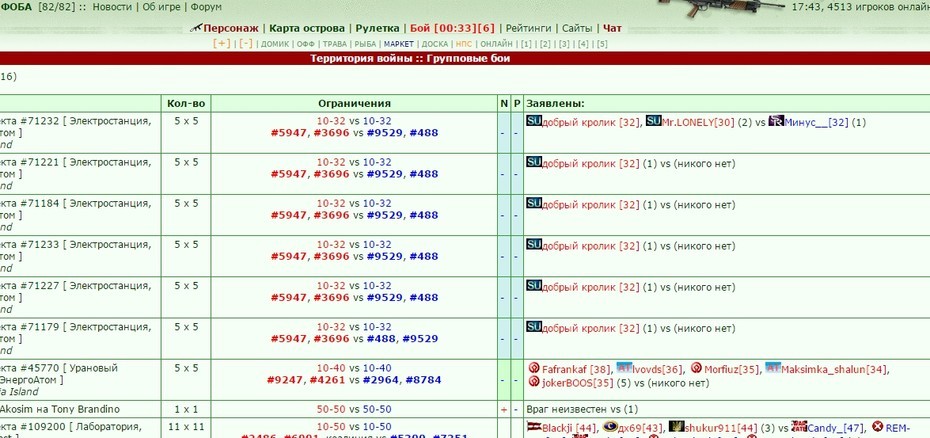
Task: Open syndicate #9247 link
Action: point(285,380)
